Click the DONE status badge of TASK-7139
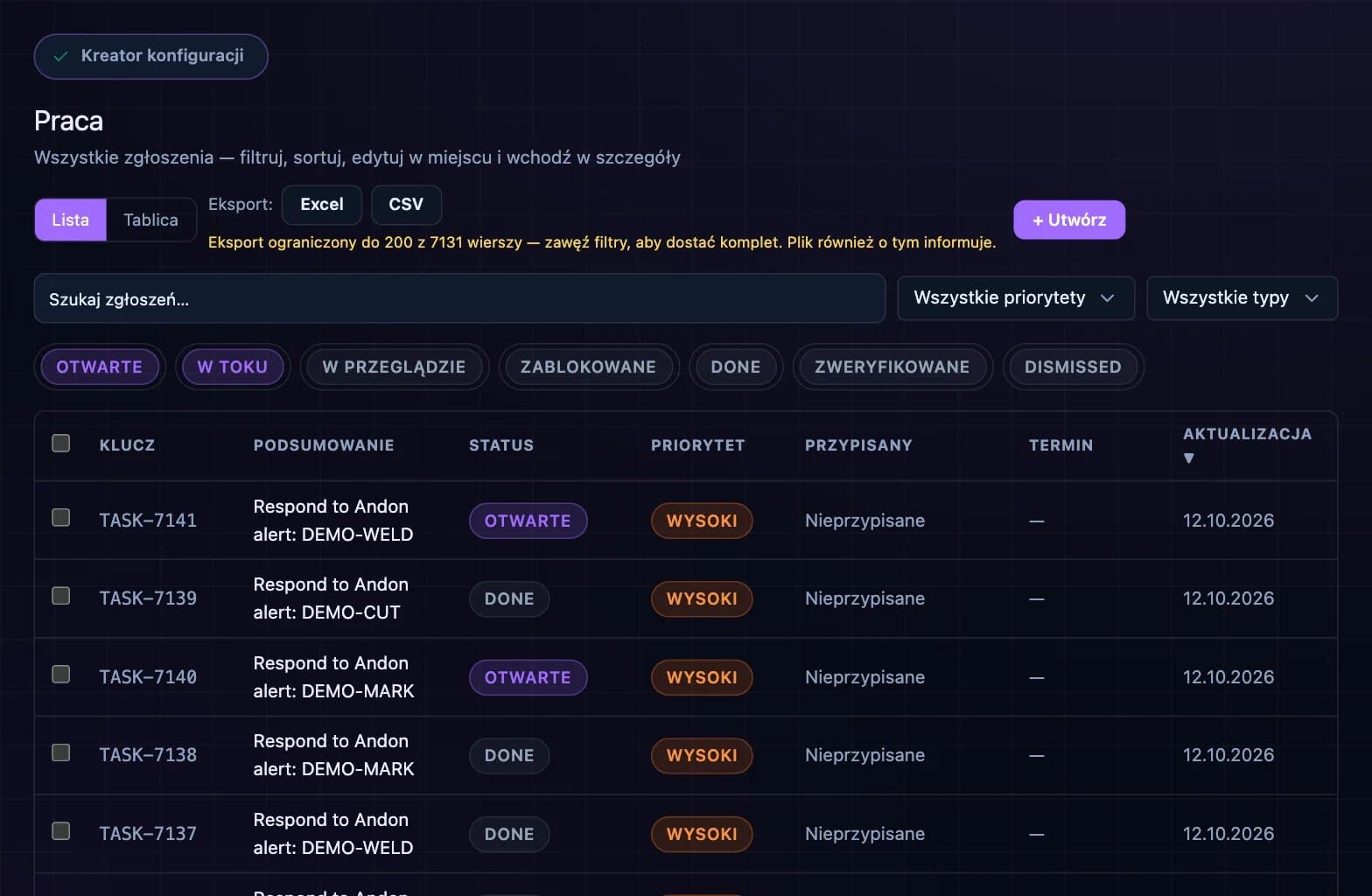The width and height of the screenshot is (1372, 896). pyautogui.click(x=509, y=599)
